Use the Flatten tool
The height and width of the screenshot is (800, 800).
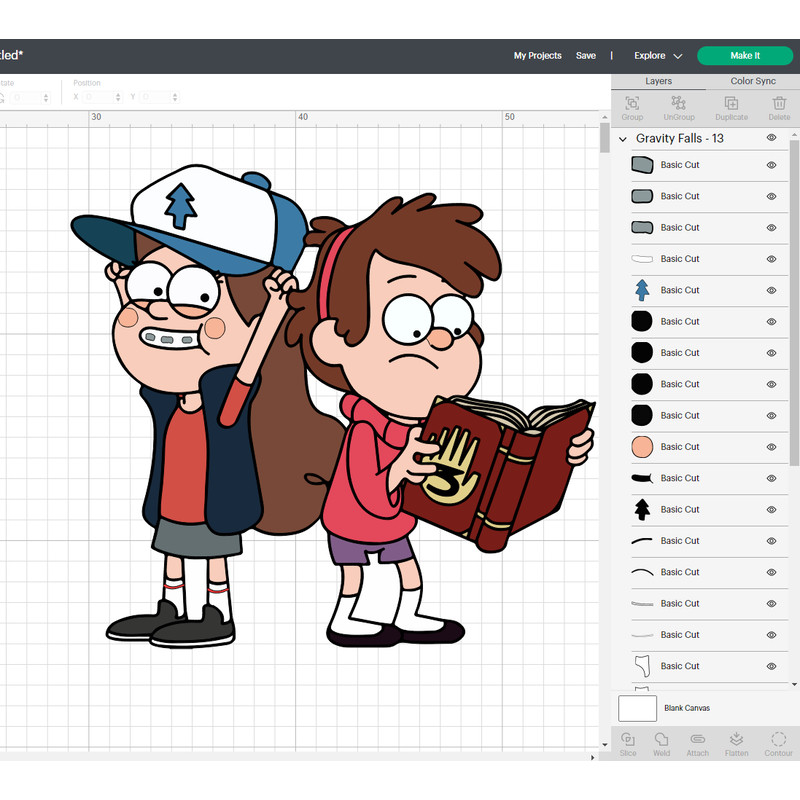pyautogui.click(x=736, y=740)
